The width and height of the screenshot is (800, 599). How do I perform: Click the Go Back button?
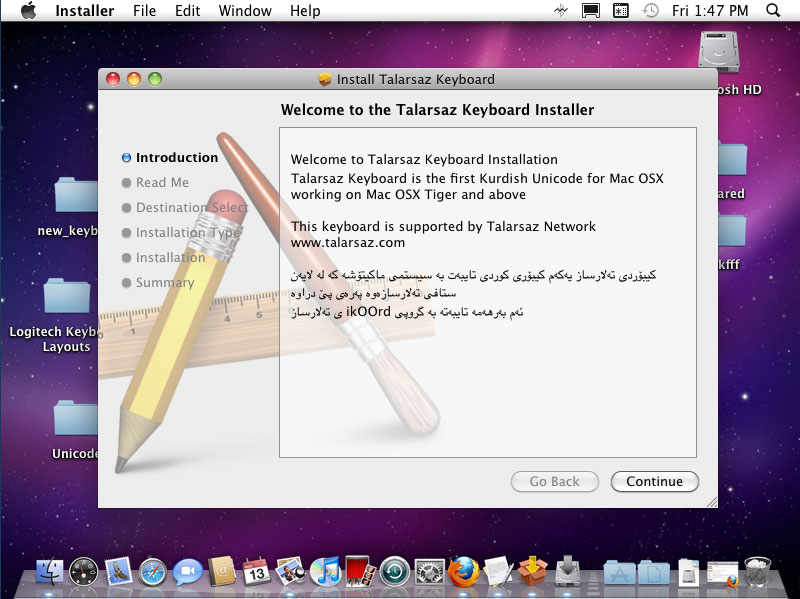point(555,482)
